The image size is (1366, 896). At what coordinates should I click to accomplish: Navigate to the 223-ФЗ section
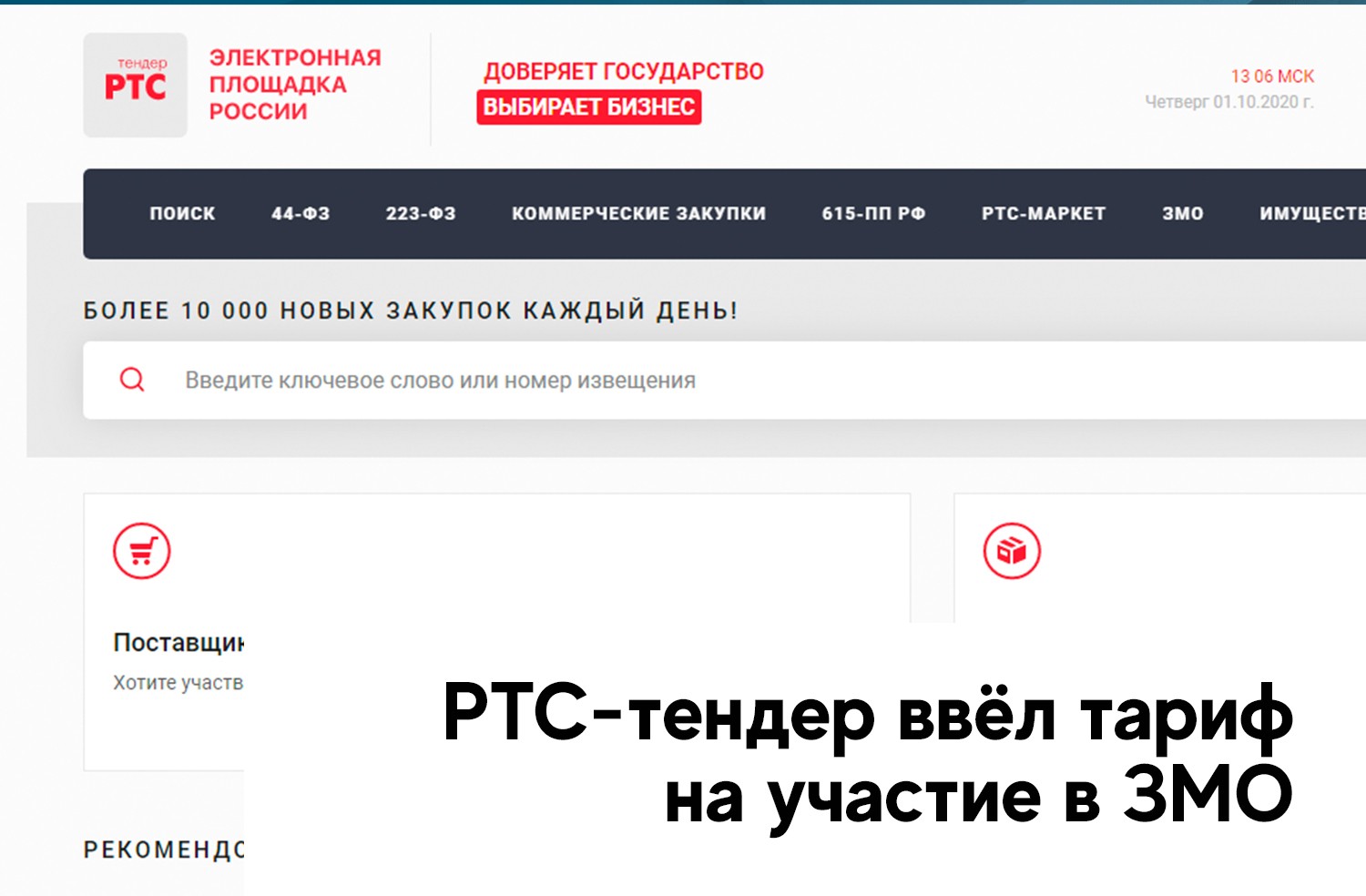tap(421, 214)
